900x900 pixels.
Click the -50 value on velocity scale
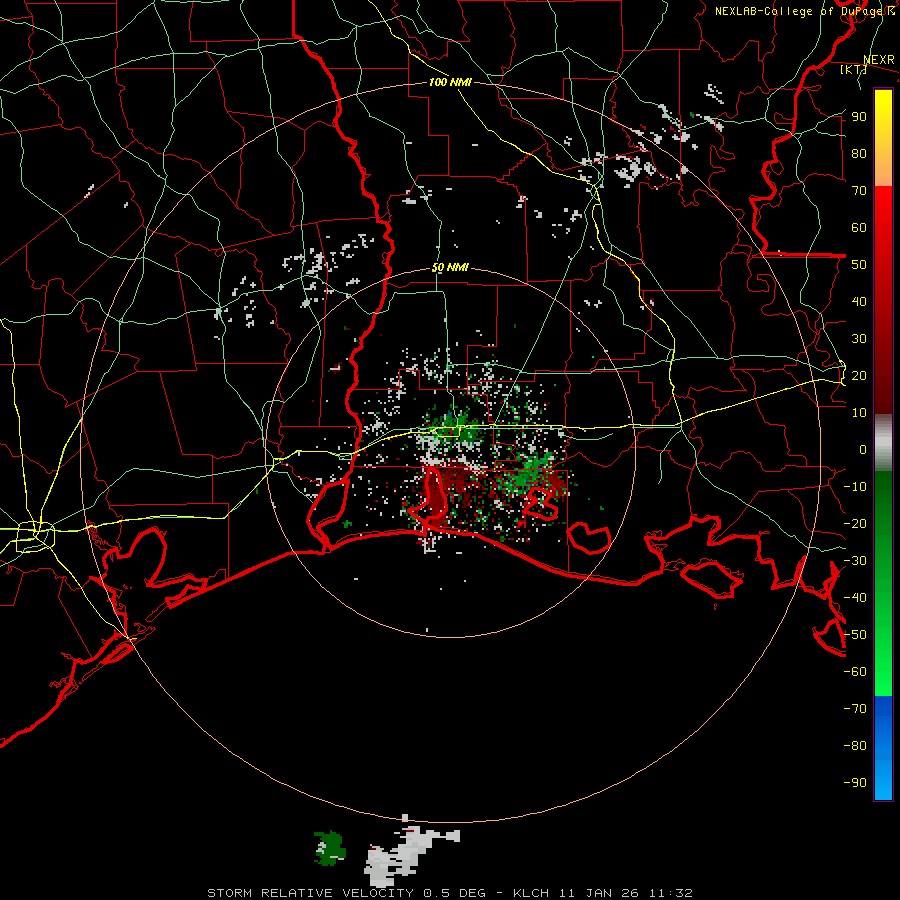[x=855, y=635]
